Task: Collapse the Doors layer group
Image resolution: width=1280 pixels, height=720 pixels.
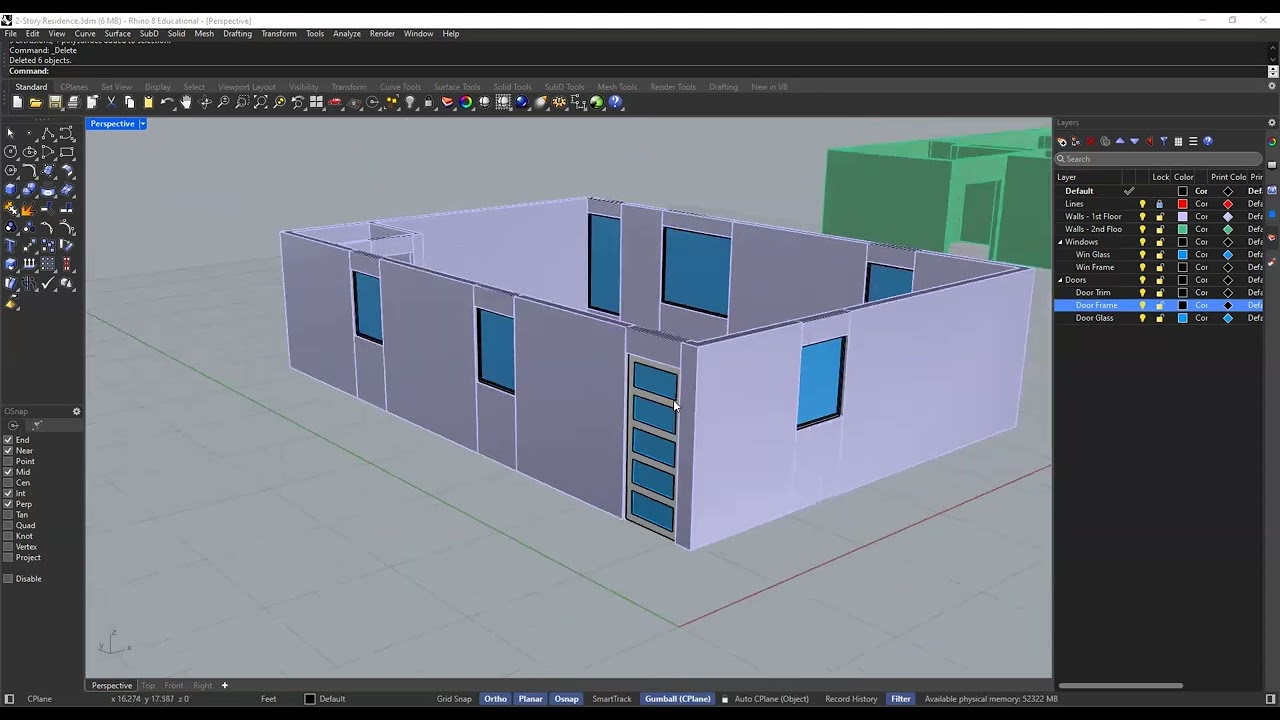Action: (x=1060, y=280)
